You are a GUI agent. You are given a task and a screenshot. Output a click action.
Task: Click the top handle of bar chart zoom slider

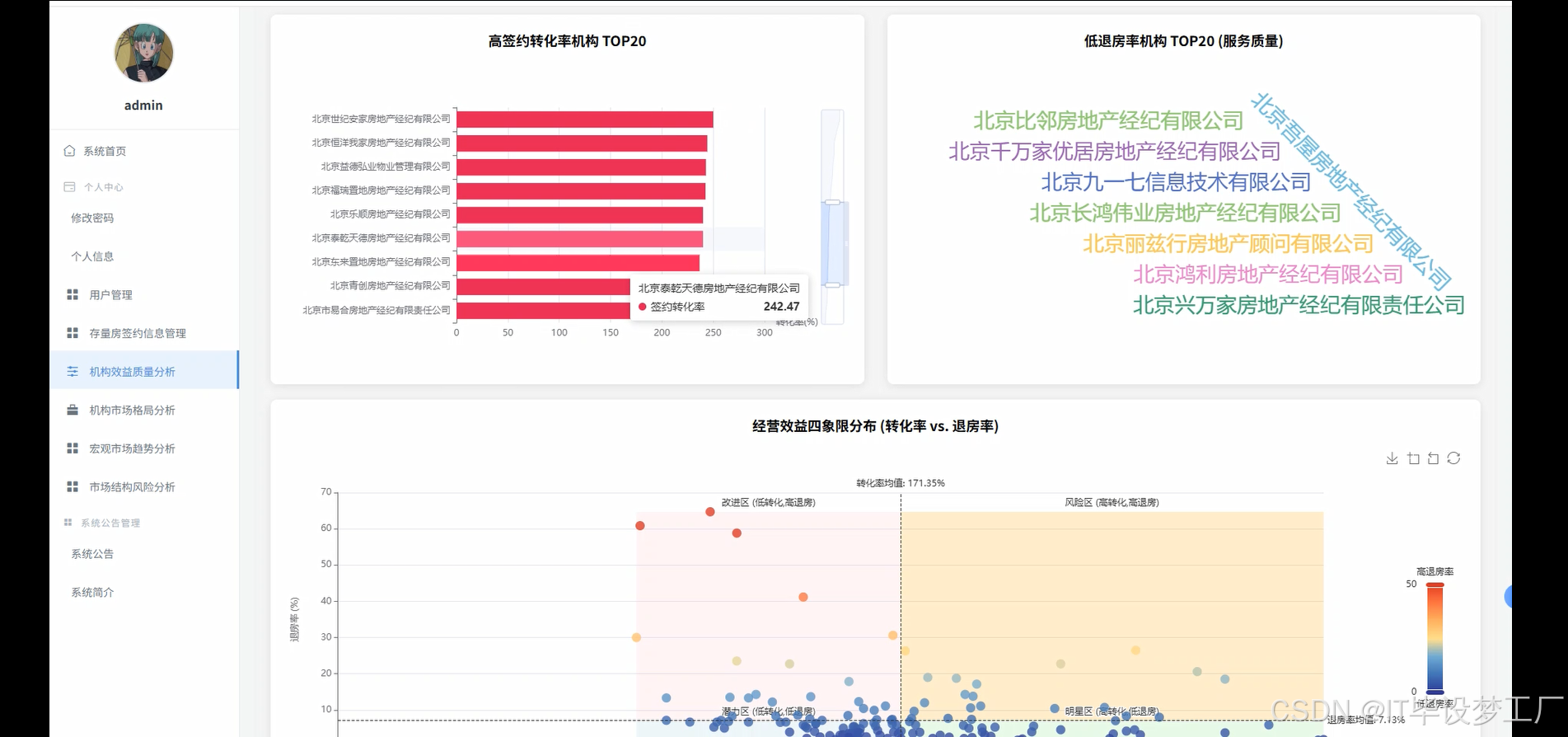(x=833, y=202)
